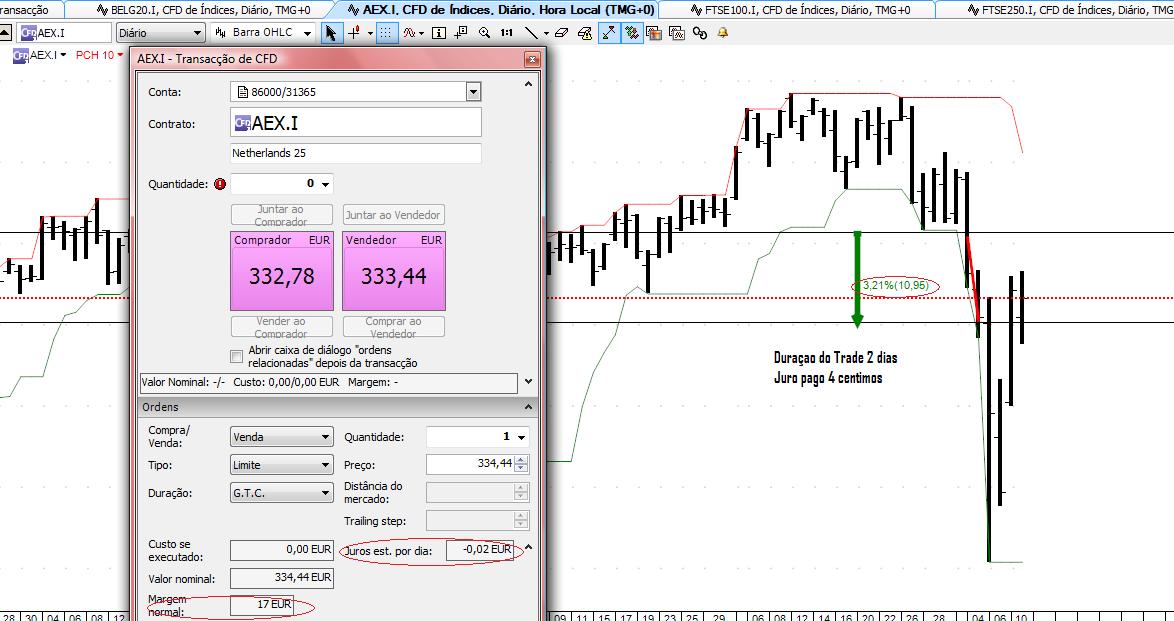Click the warning eraser delete-all icon
The width and height of the screenshot is (1174, 621).
(x=586, y=33)
